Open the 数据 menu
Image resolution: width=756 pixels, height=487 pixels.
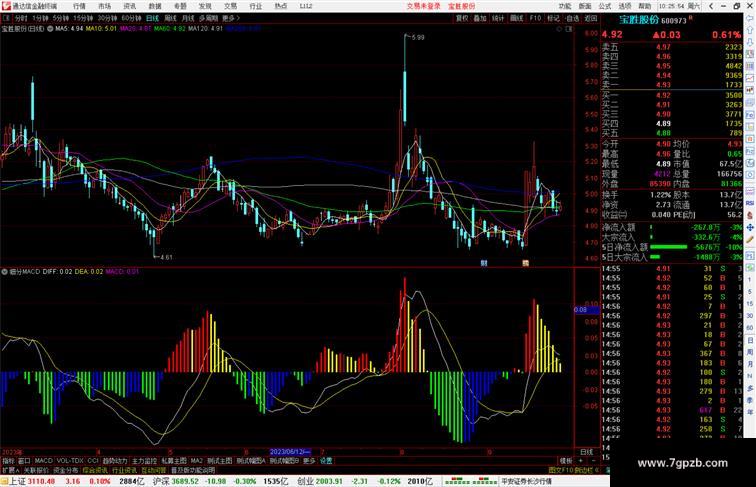coord(155,6)
